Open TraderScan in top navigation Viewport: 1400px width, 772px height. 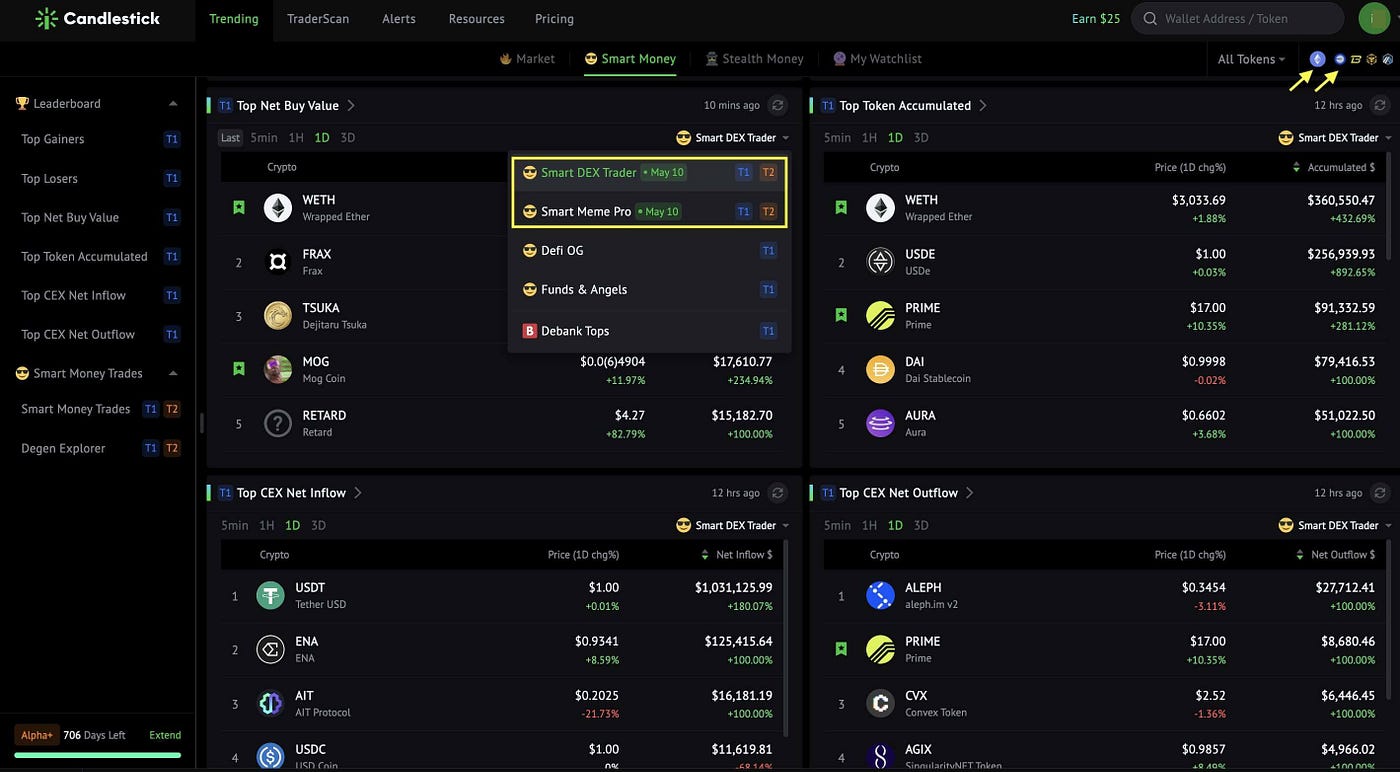click(x=318, y=18)
